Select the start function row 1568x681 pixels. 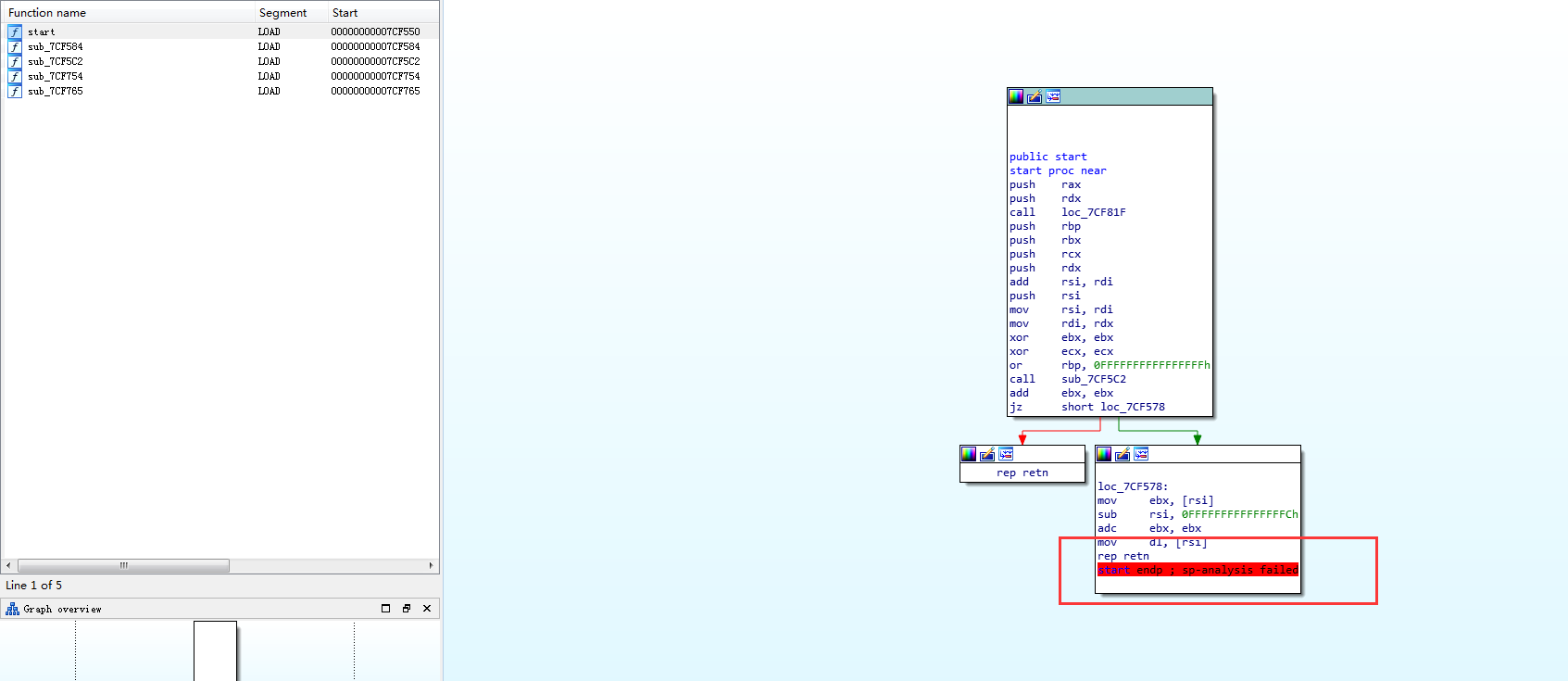(220, 32)
